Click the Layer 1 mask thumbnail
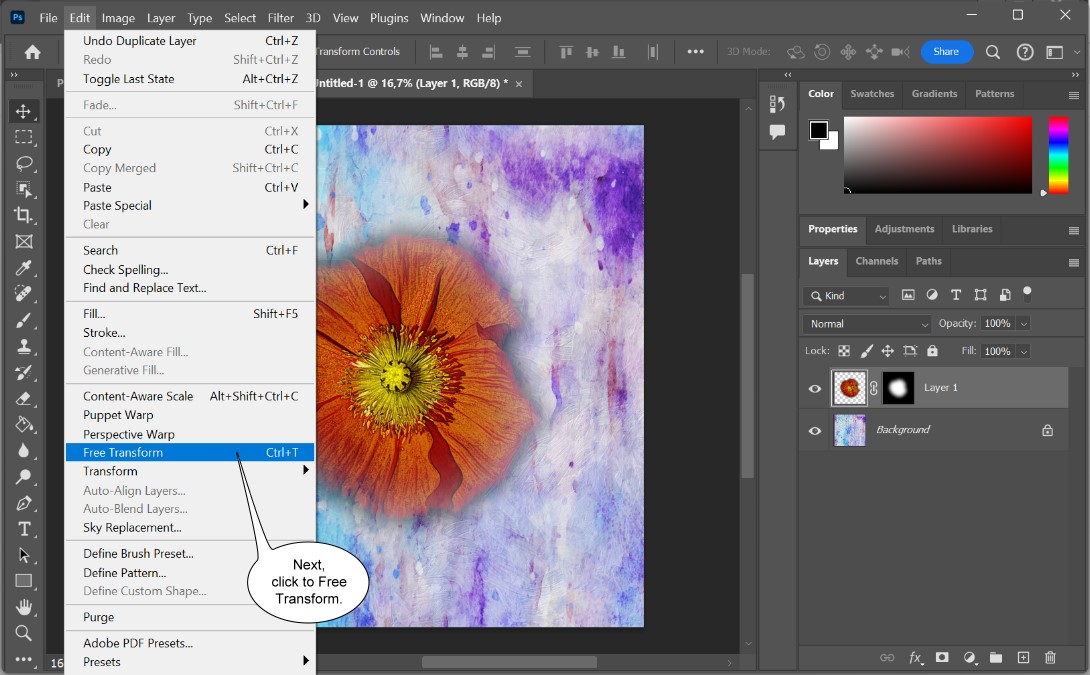The width and height of the screenshot is (1090, 675). click(x=897, y=388)
